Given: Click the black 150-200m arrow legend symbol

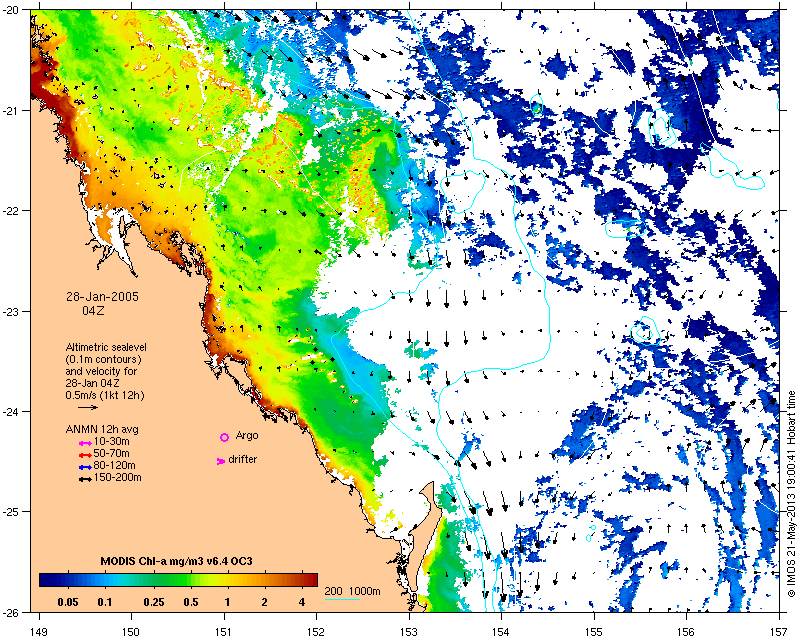Looking at the screenshot, I should pos(86,479).
